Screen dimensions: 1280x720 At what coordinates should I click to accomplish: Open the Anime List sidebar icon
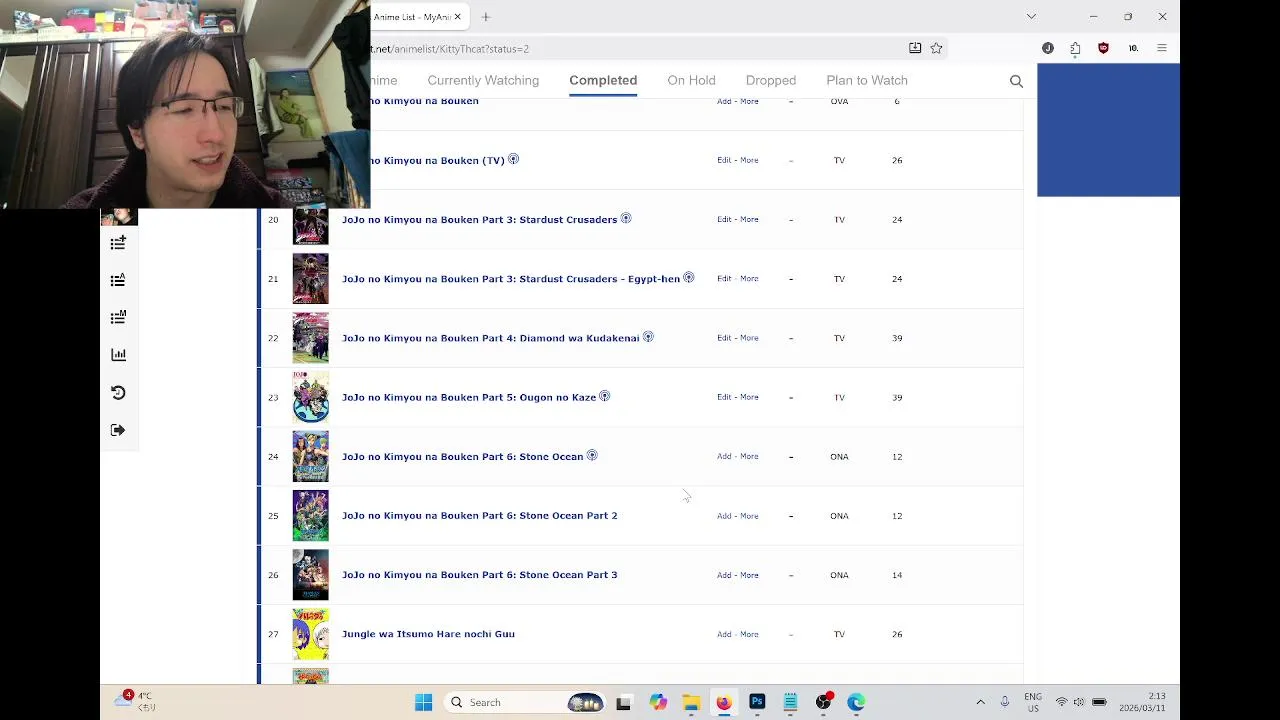(x=118, y=280)
